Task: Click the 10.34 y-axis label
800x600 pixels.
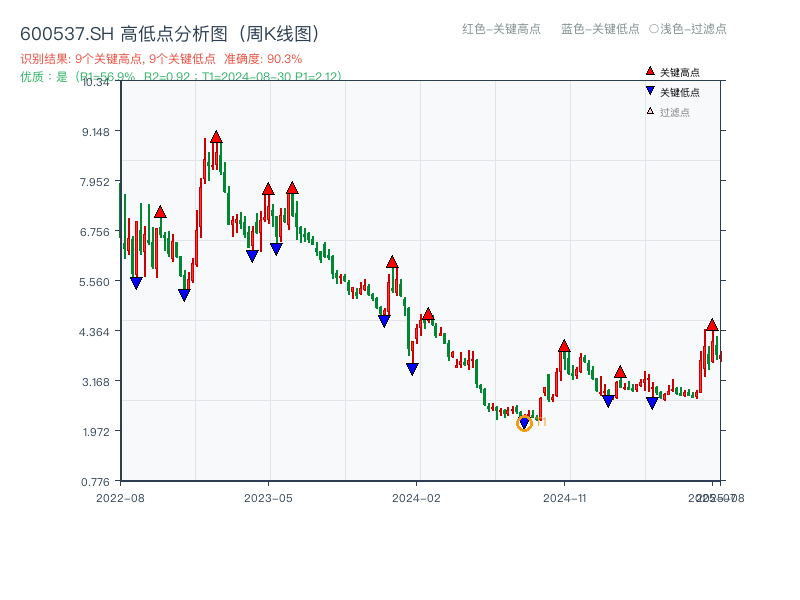Action: tap(97, 85)
